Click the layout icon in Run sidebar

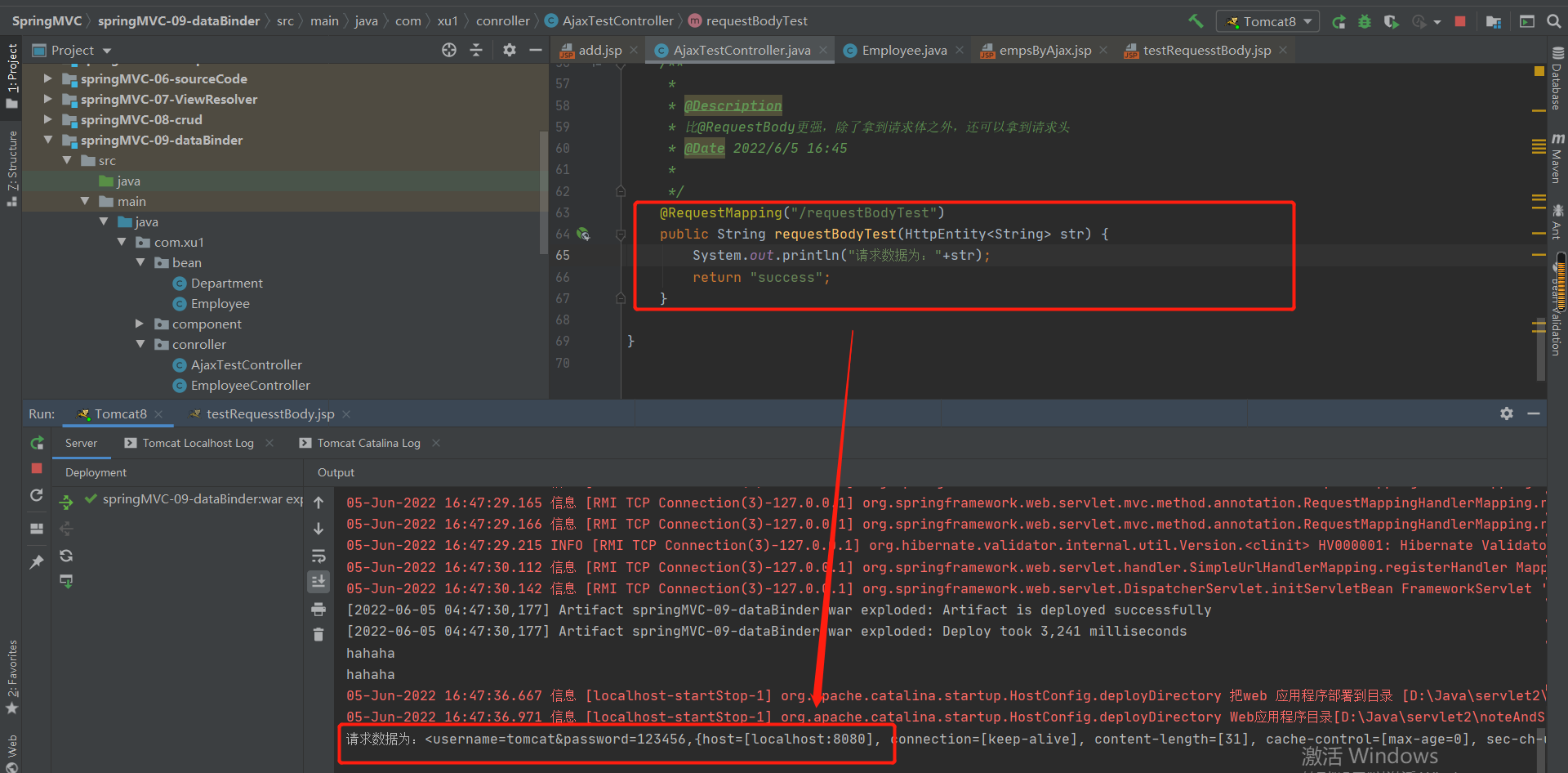click(x=37, y=529)
